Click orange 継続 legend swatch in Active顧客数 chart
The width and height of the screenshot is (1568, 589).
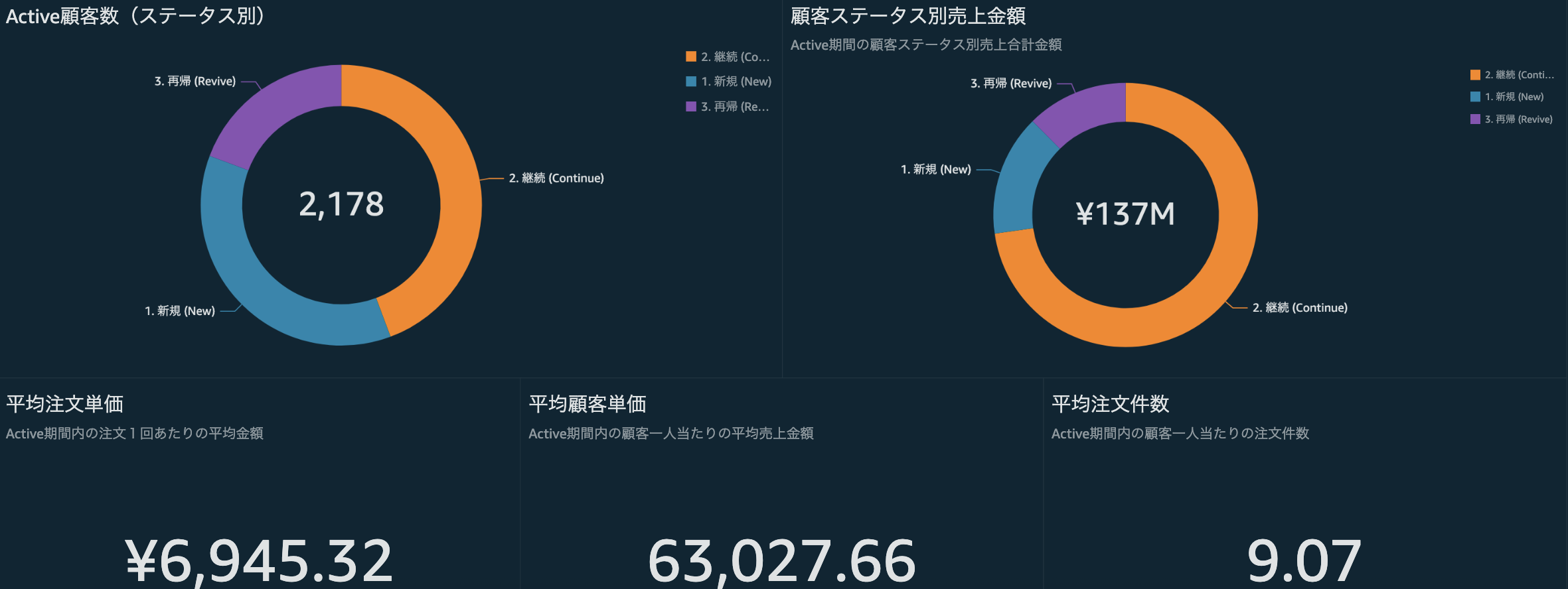tap(691, 56)
